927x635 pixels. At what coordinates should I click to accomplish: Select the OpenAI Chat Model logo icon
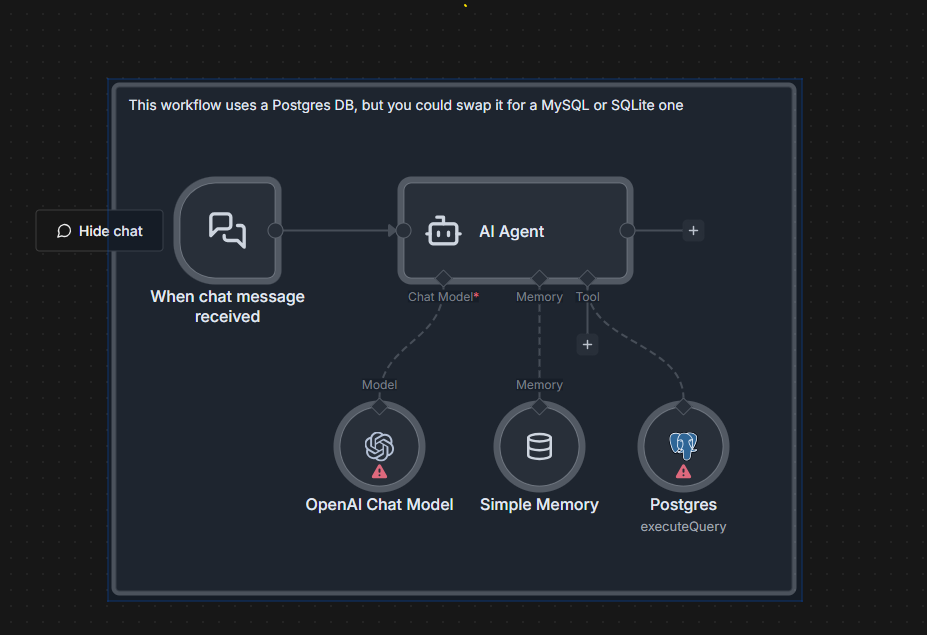pyautogui.click(x=379, y=444)
